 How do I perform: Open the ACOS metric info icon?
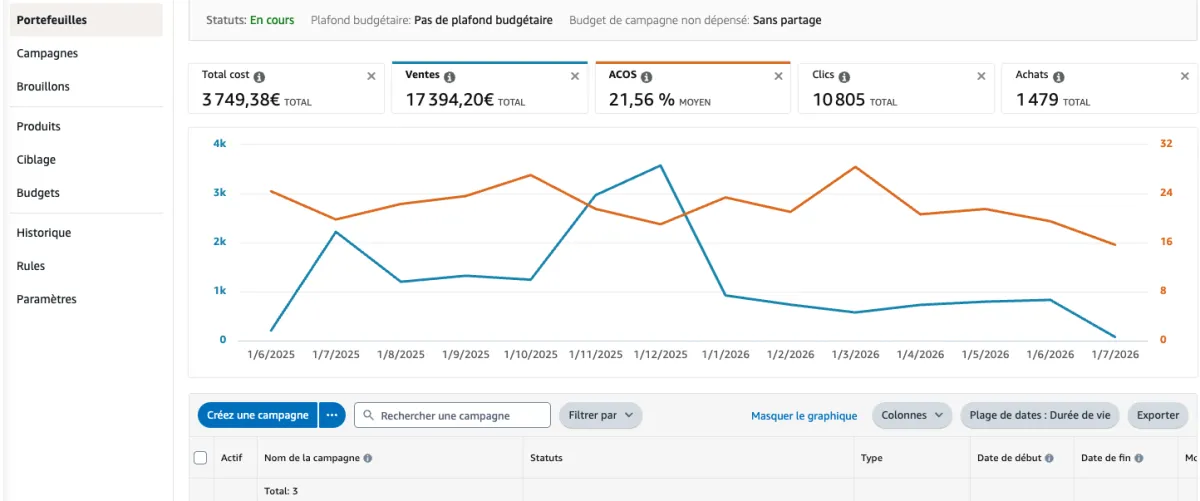click(646, 76)
